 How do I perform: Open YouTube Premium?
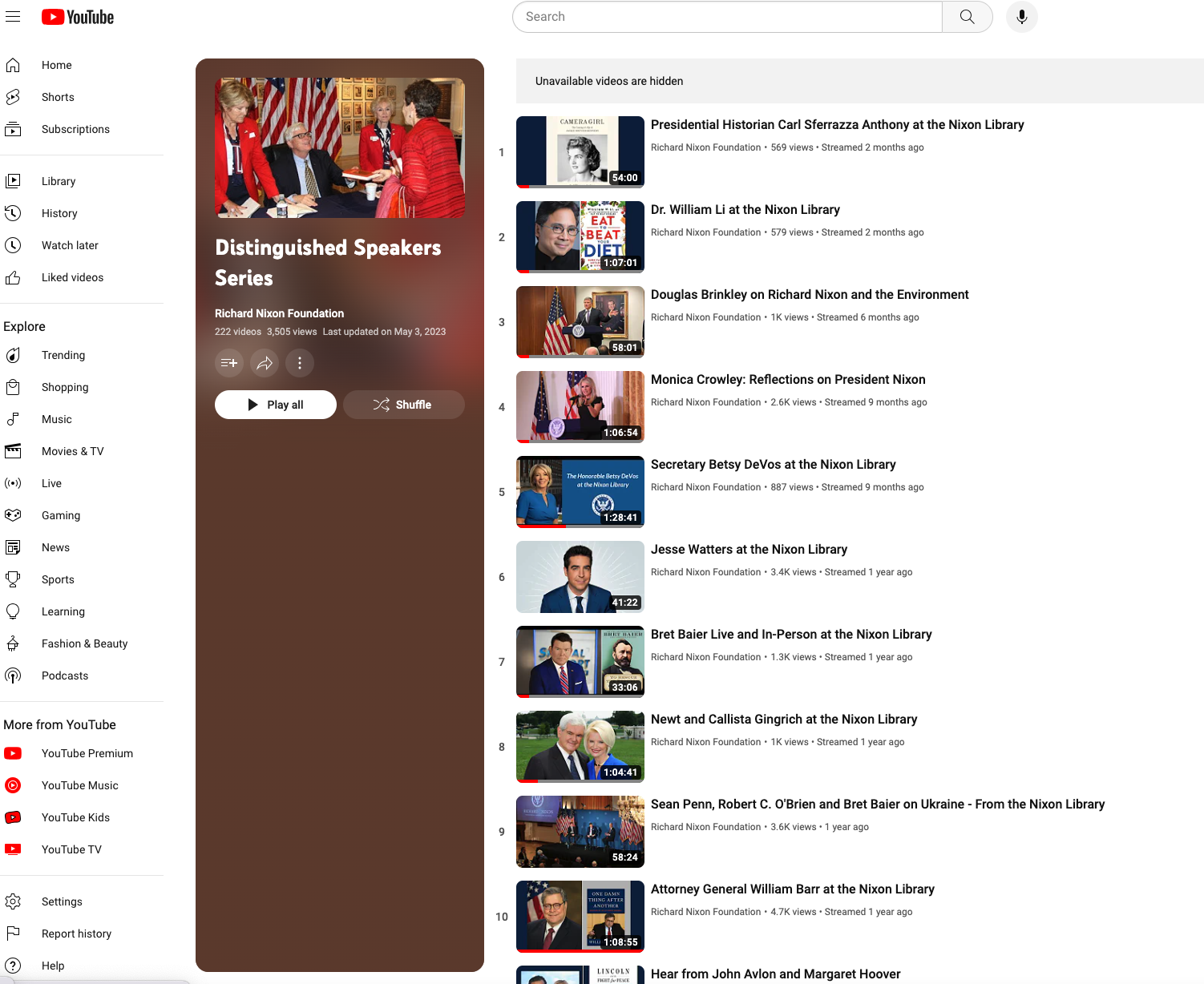(82, 753)
